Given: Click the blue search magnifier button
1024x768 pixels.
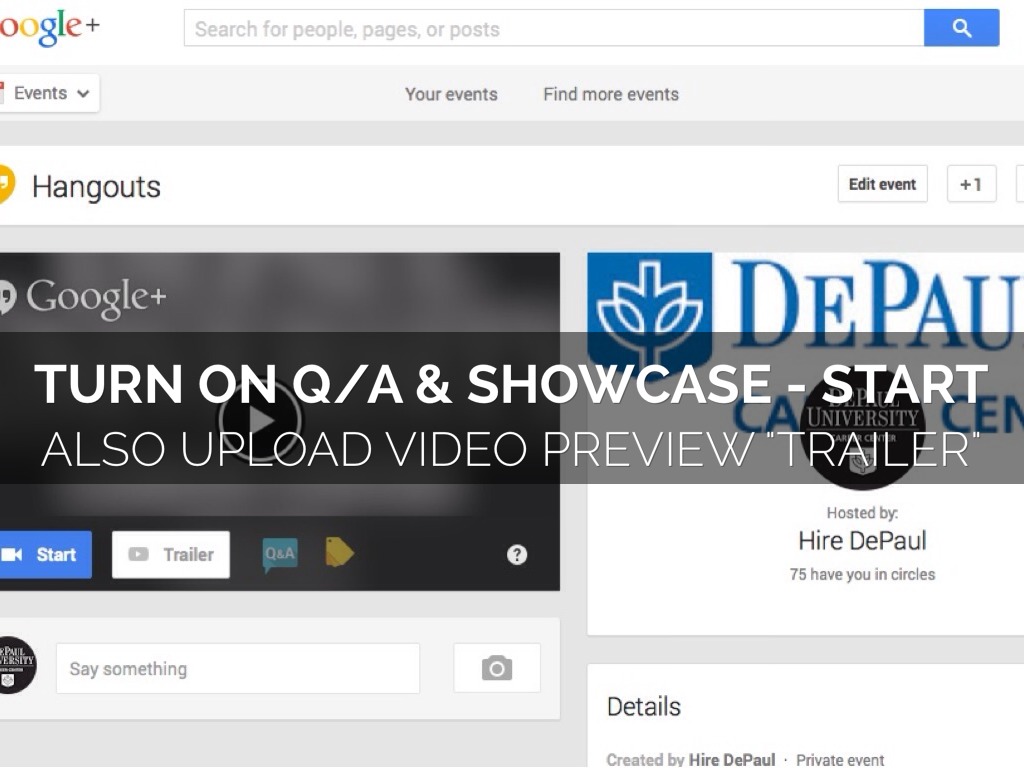Looking at the screenshot, I should pyautogui.click(x=961, y=29).
